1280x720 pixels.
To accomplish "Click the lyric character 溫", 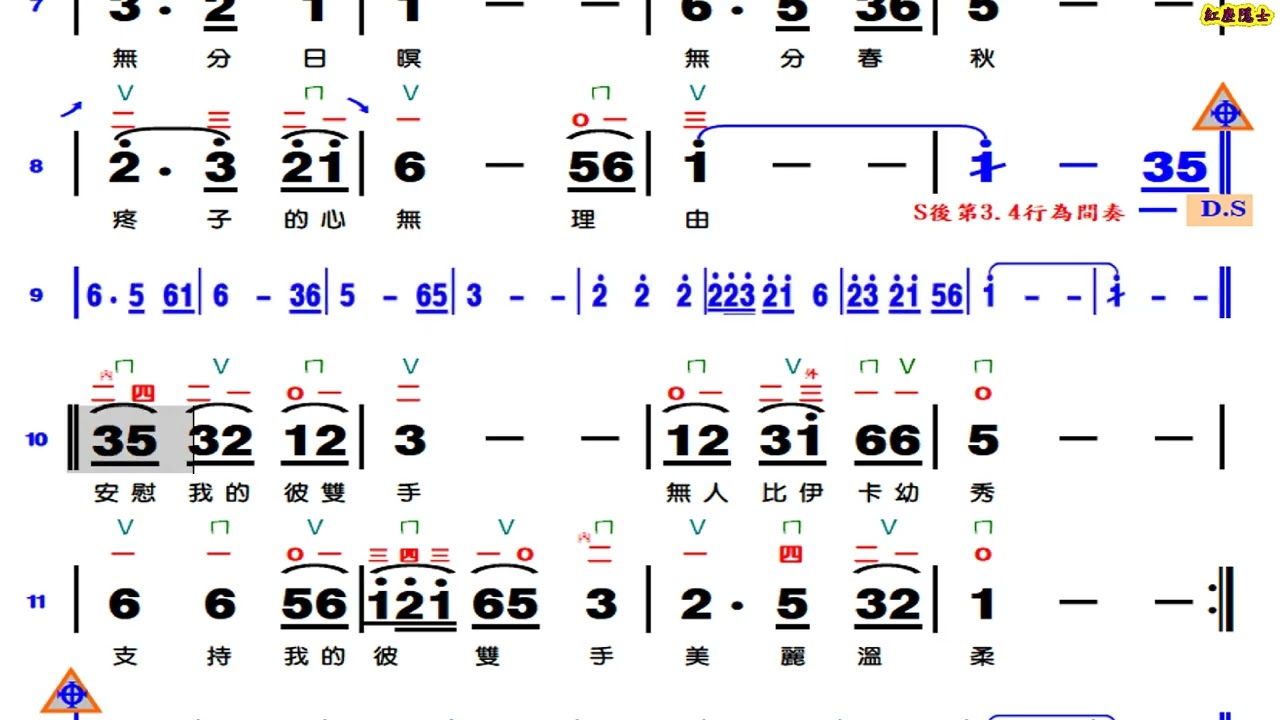I will pyautogui.click(x=870, y=656).
